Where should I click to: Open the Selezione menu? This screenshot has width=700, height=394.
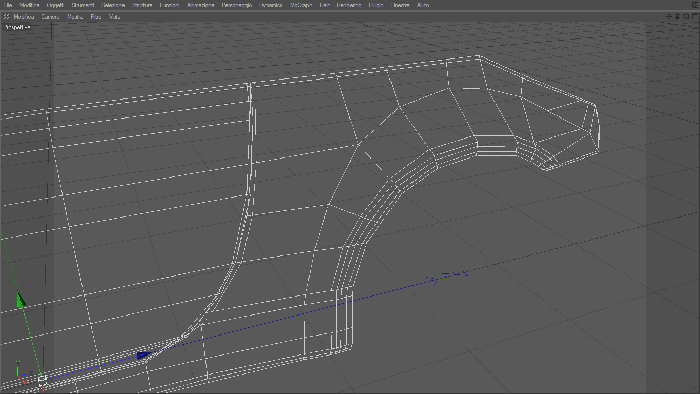pos(113,5)
